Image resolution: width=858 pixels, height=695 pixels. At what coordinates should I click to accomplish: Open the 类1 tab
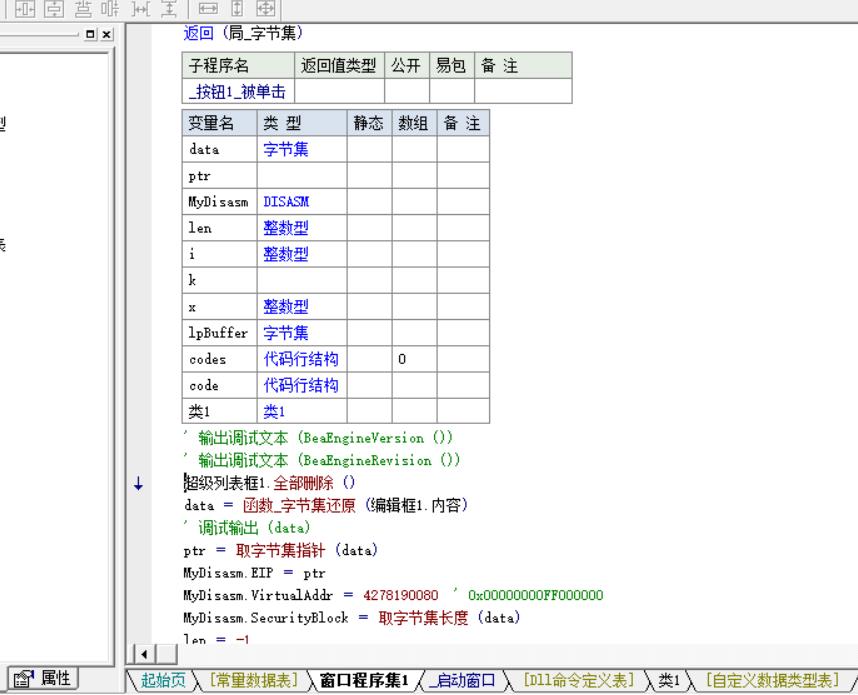[x=669, y=680]
